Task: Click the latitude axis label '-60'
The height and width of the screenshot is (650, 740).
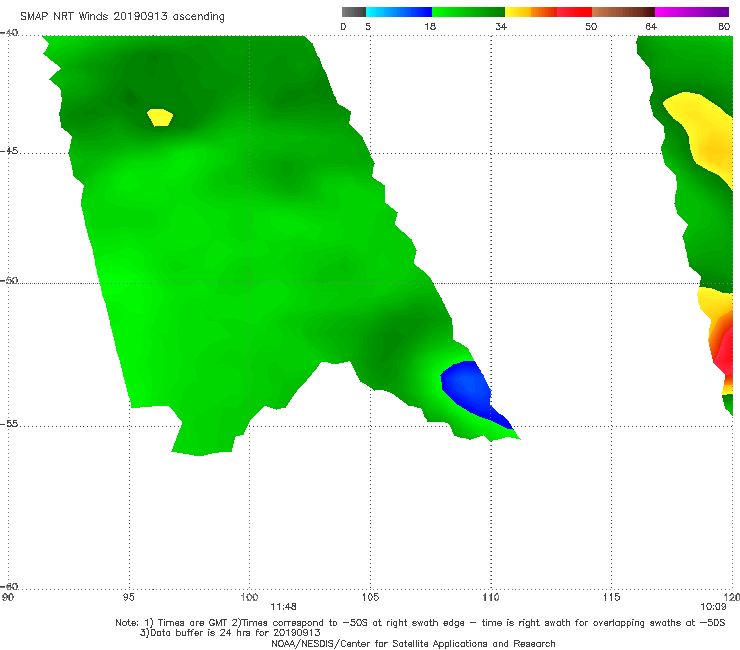Action: click(9, 586)
